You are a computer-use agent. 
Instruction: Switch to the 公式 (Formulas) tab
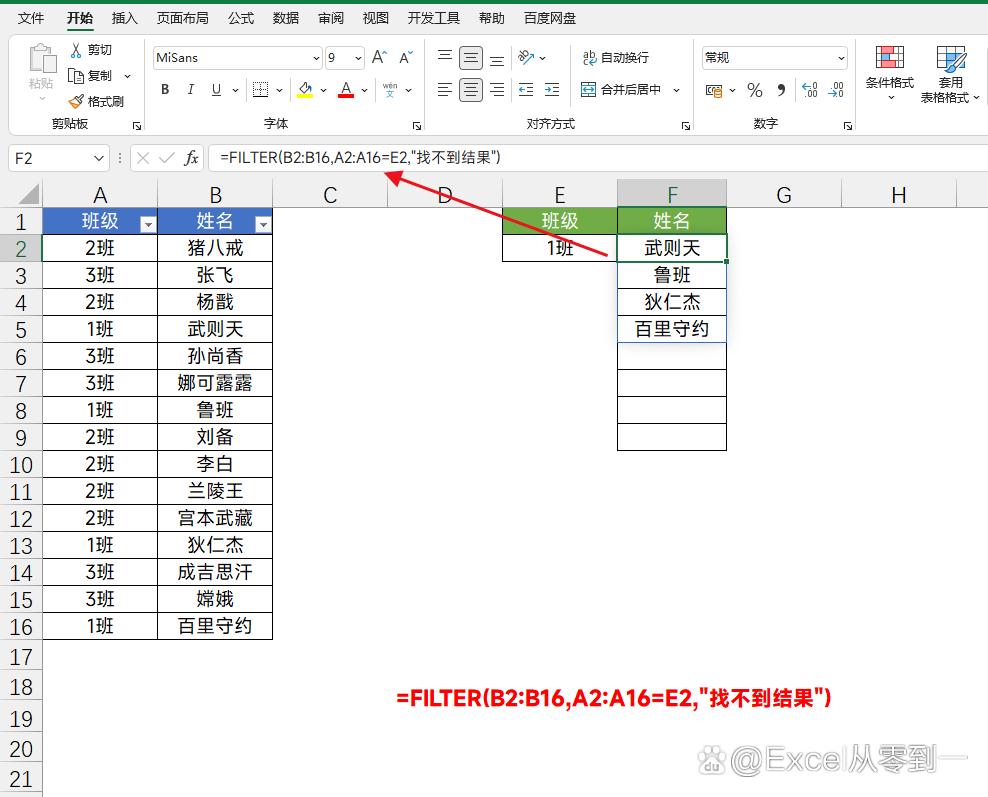coord(241,18)
